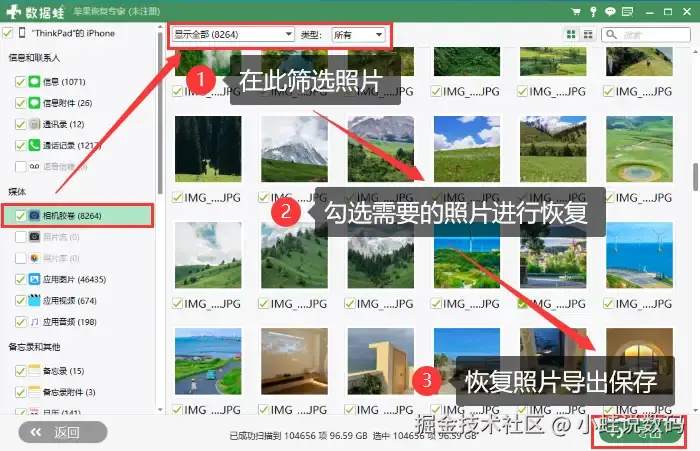Viewport: 700px width, 451px height.
Task: Open the snowy mountain peak thumbnail
Action: pyautogui.click(x=294, y=149)
